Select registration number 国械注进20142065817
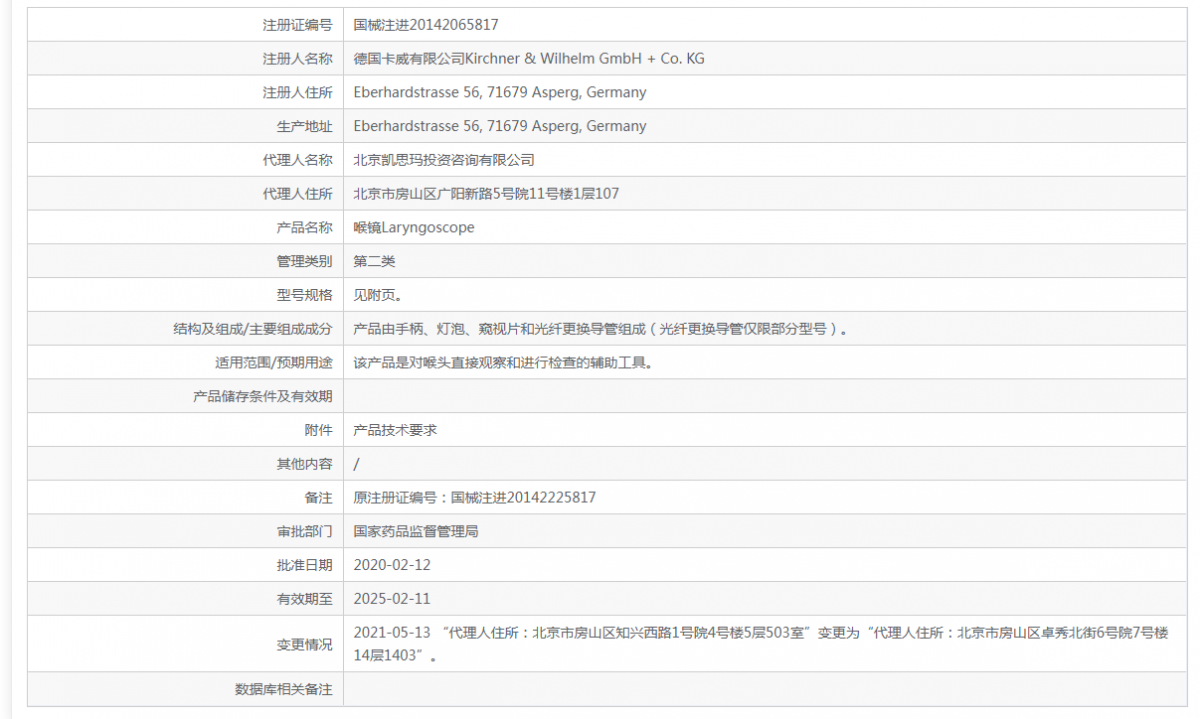 pos(426,25)
